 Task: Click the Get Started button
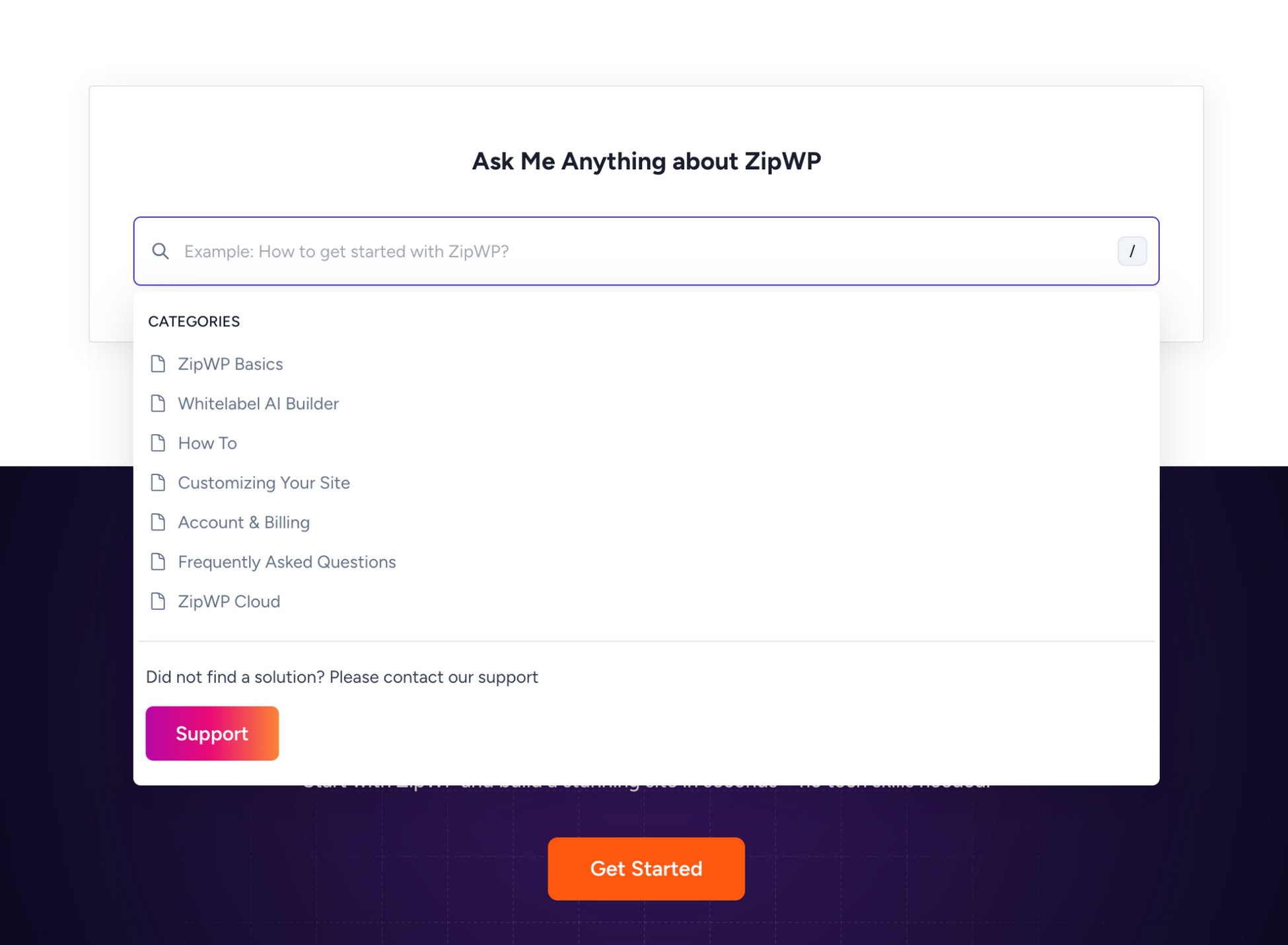pyautogui.click(x=646, y=868)
